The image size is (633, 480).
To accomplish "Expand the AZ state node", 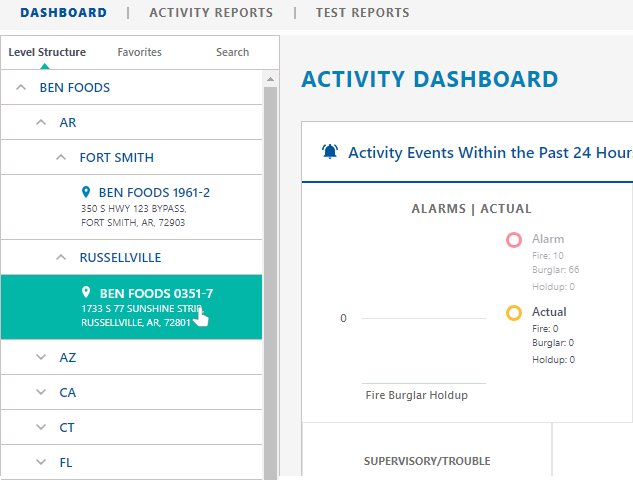I will 41,357.
